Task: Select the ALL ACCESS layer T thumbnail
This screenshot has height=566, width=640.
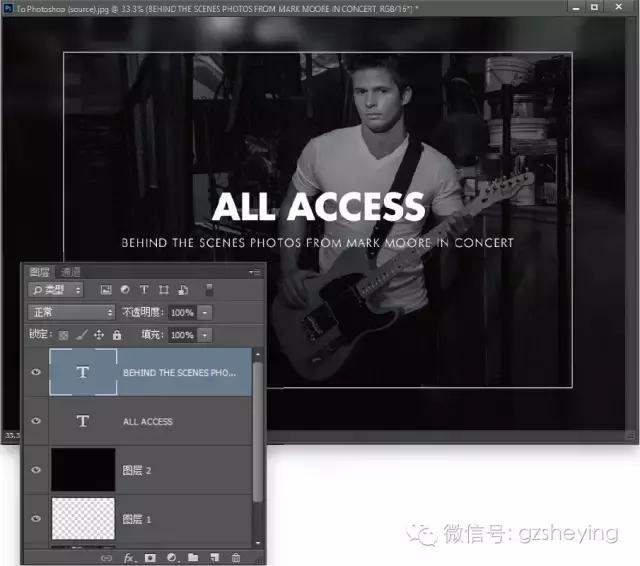Action: tap(83, 421)
